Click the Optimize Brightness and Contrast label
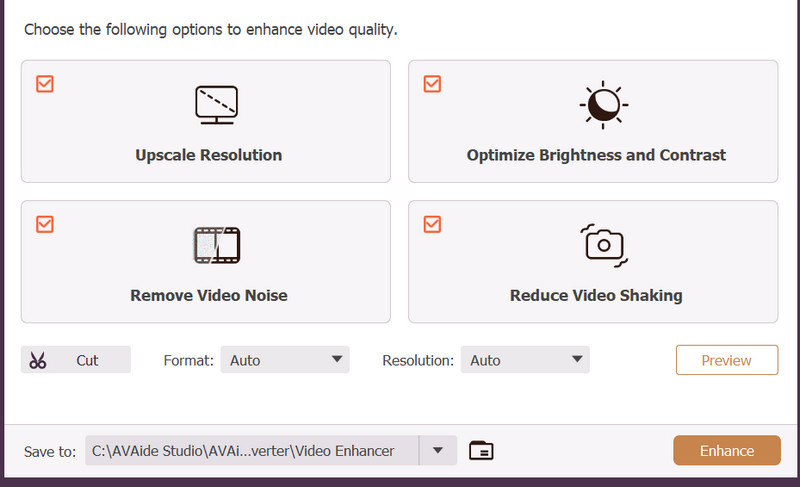Viewport: 800px width, 487px height. (x=596, y=155)
